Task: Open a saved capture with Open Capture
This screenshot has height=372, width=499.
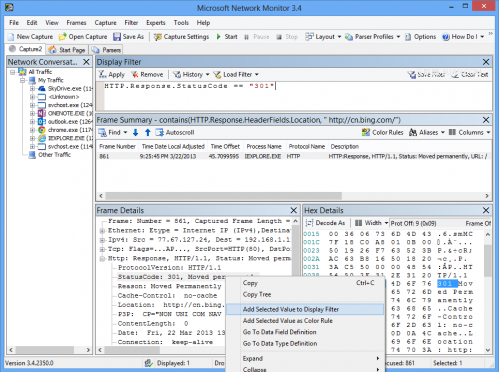Action: coord(83,37)
